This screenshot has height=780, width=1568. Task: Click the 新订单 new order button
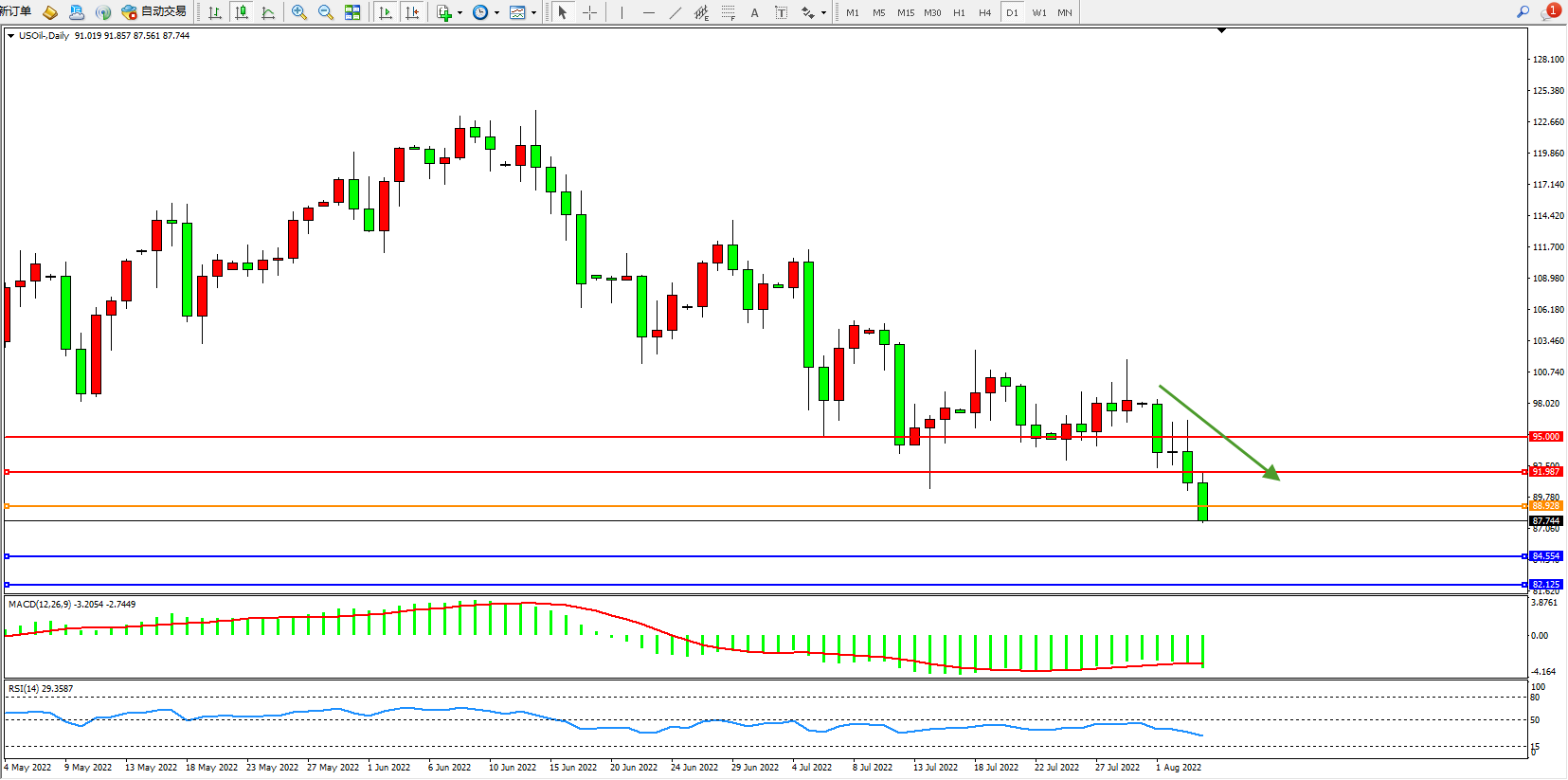pos(16,11)
